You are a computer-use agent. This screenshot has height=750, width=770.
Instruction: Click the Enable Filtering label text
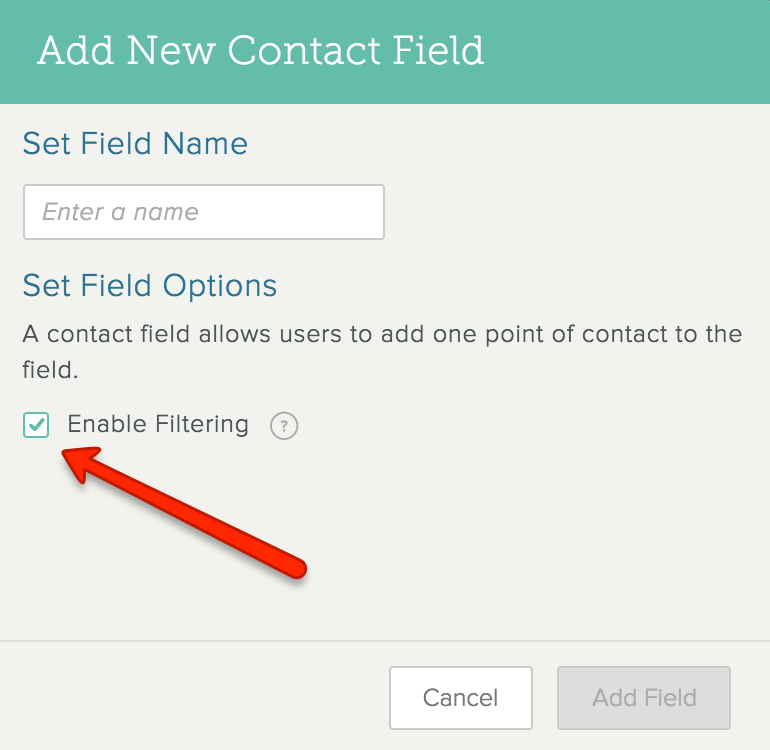tap(158, 424)
